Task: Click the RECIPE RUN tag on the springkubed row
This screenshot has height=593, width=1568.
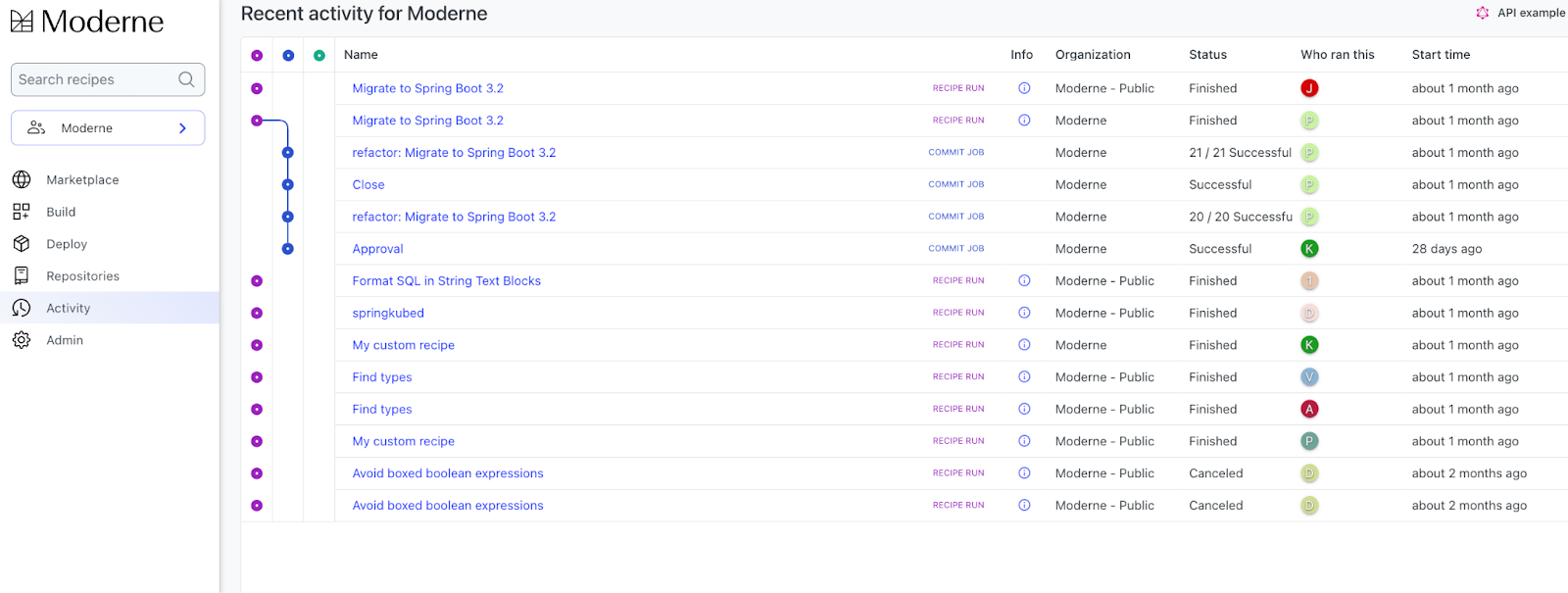Action: [x=958, y=313]
